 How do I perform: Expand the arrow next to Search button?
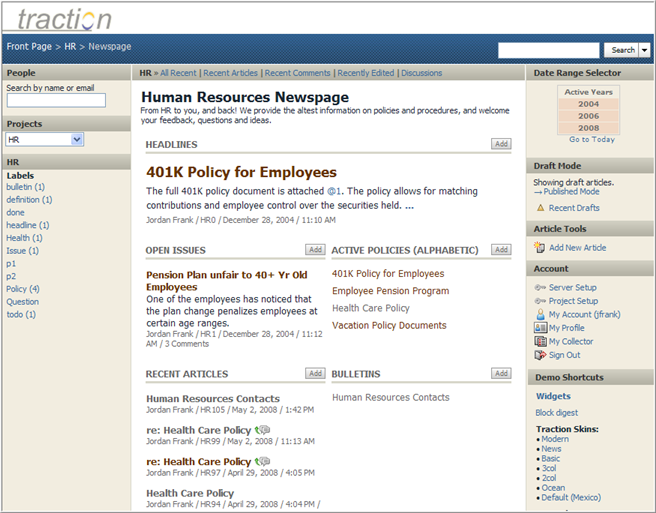(644, 50)
